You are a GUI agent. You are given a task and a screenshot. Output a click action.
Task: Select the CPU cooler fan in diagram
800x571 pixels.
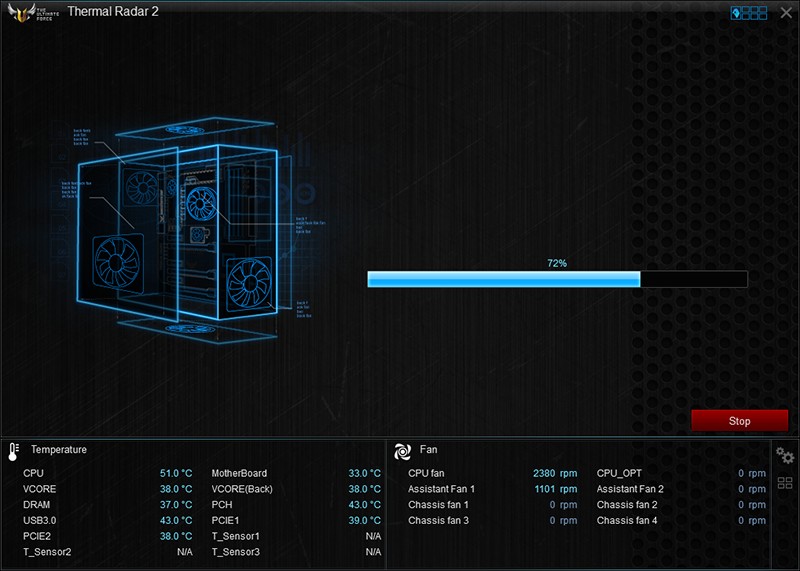[202, 203]
